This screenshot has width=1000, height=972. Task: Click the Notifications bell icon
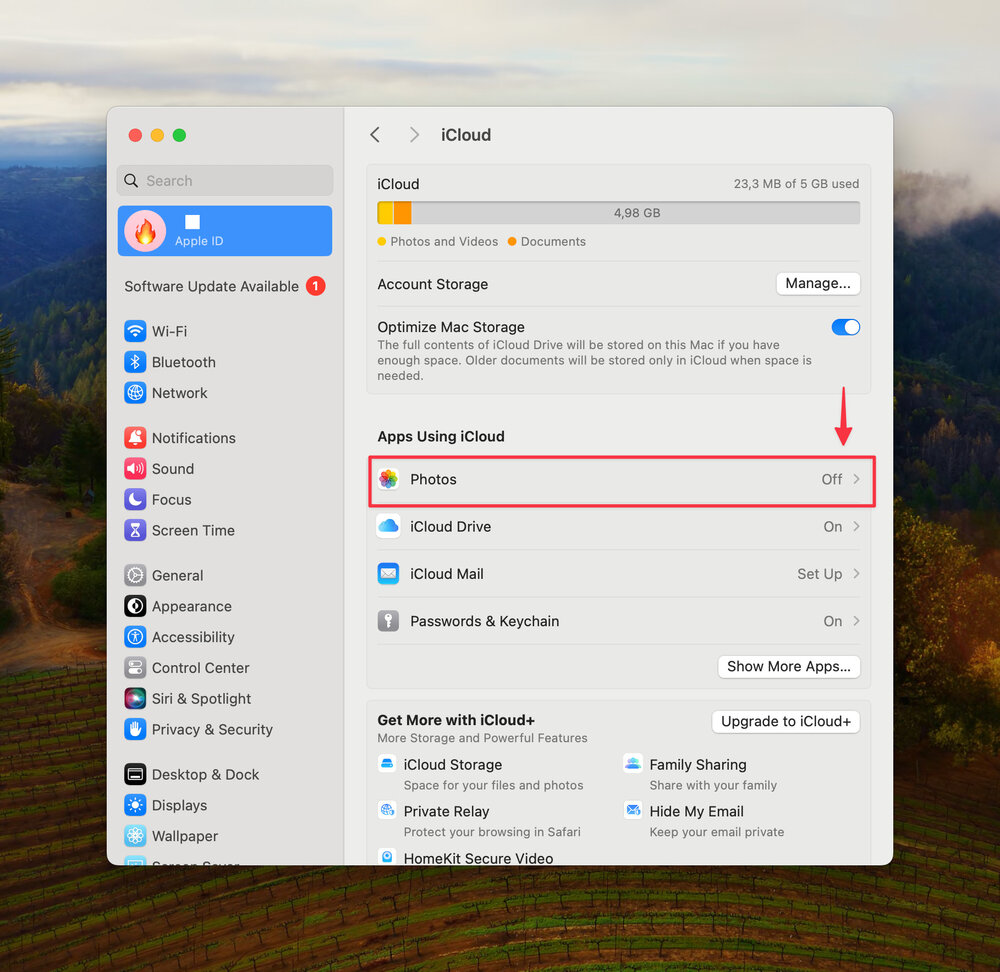135,438
